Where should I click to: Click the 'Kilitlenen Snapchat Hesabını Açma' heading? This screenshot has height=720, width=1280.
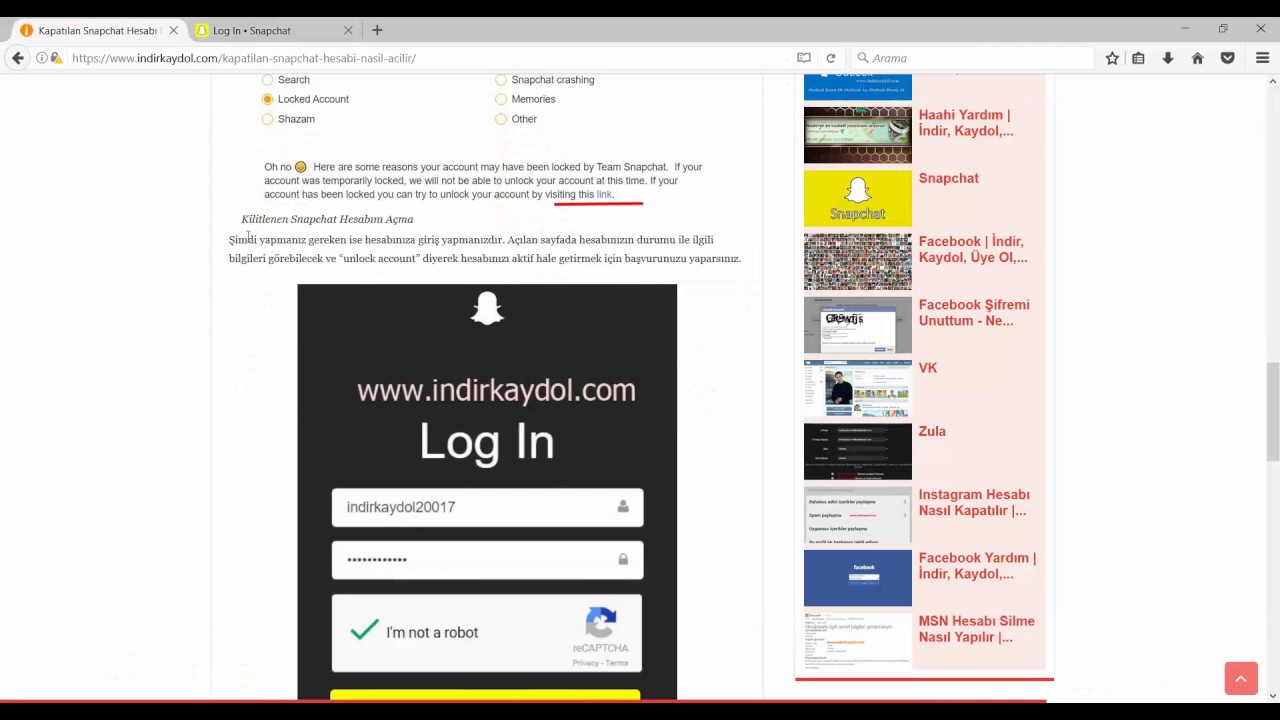pos(327,219)
